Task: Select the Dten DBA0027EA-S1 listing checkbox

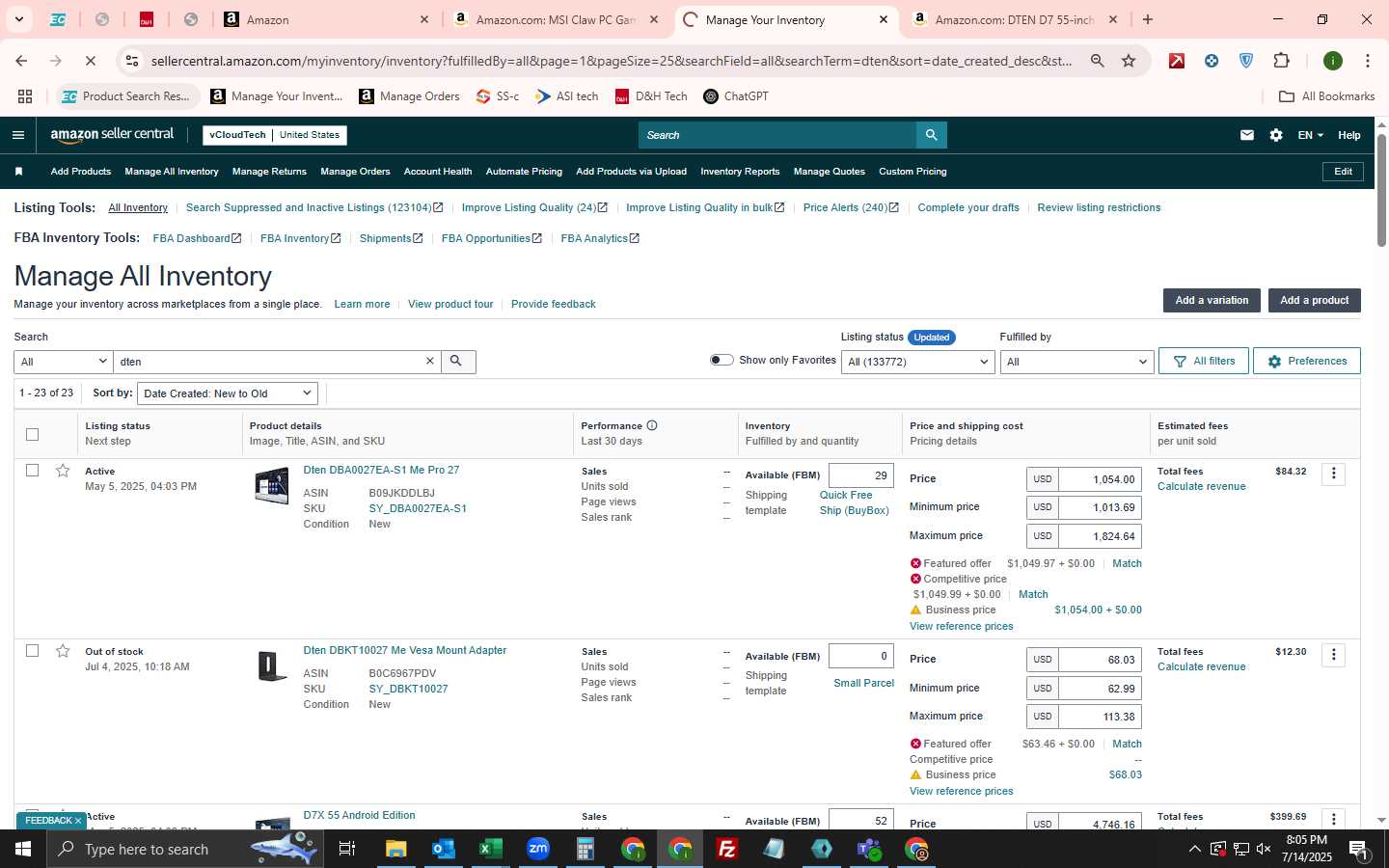Action: click(32, 471)
